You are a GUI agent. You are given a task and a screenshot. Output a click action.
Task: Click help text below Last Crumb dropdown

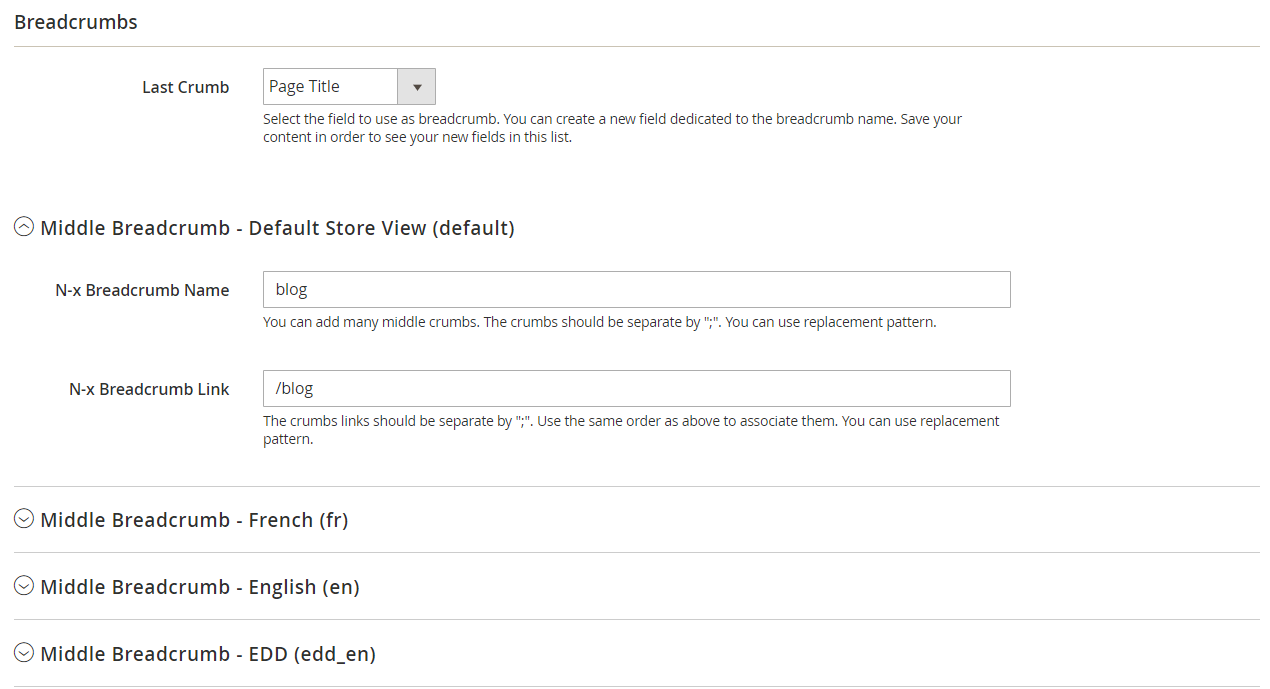coord(612,128)
